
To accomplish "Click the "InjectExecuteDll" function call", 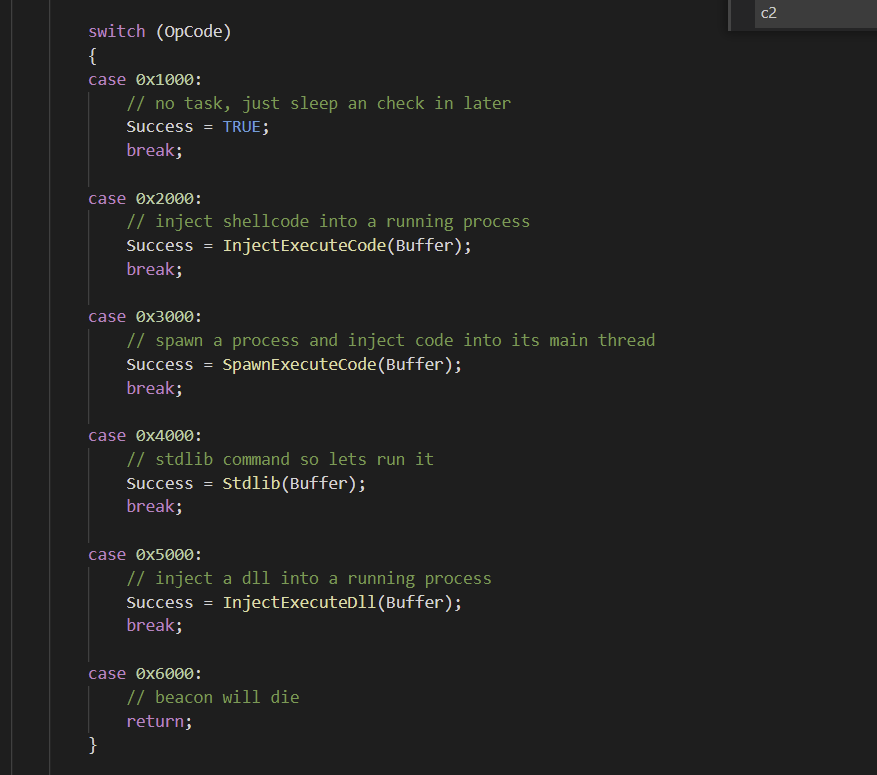I will click(300, 602).
